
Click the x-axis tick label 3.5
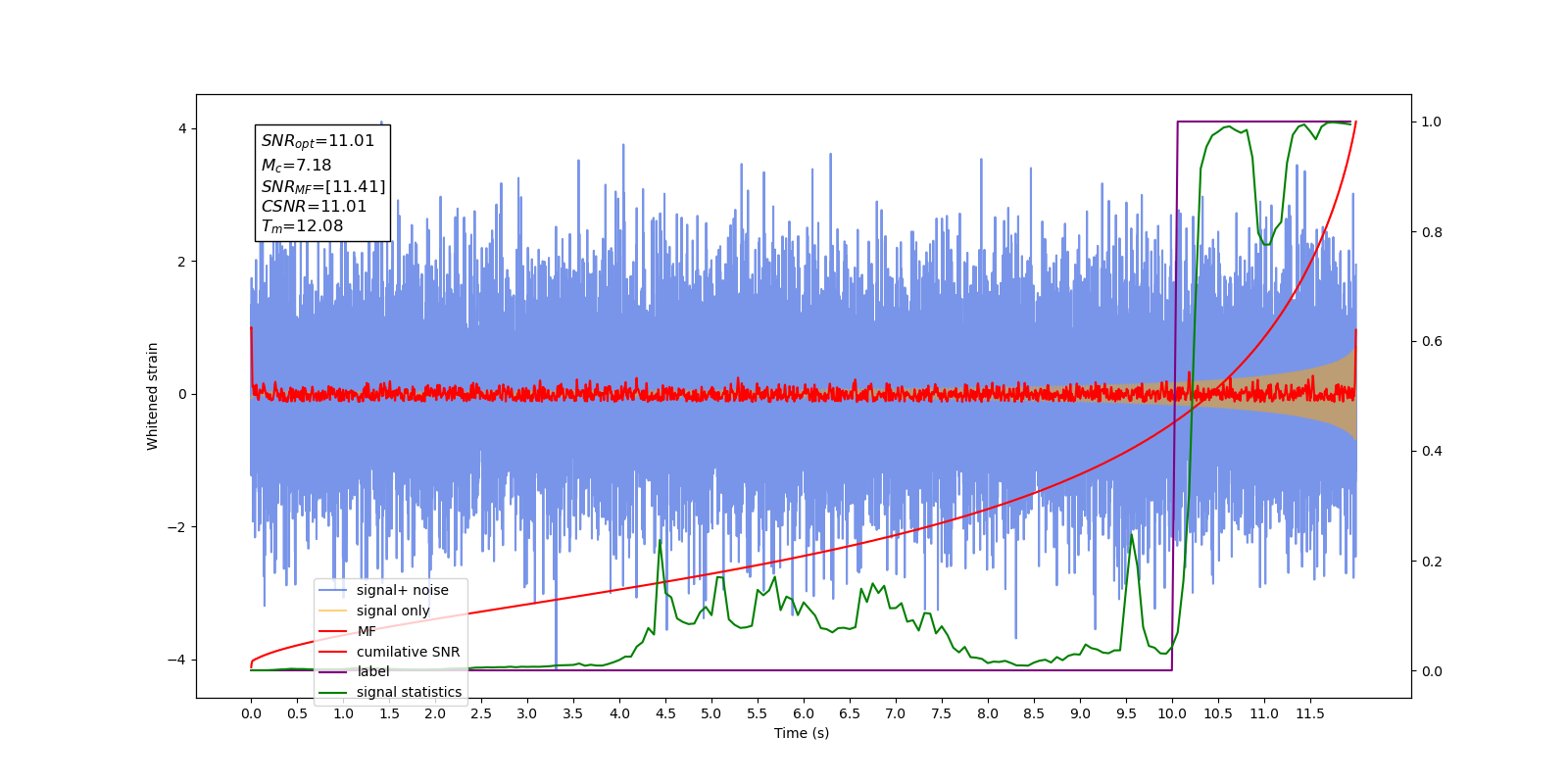[x=573, y=713]
